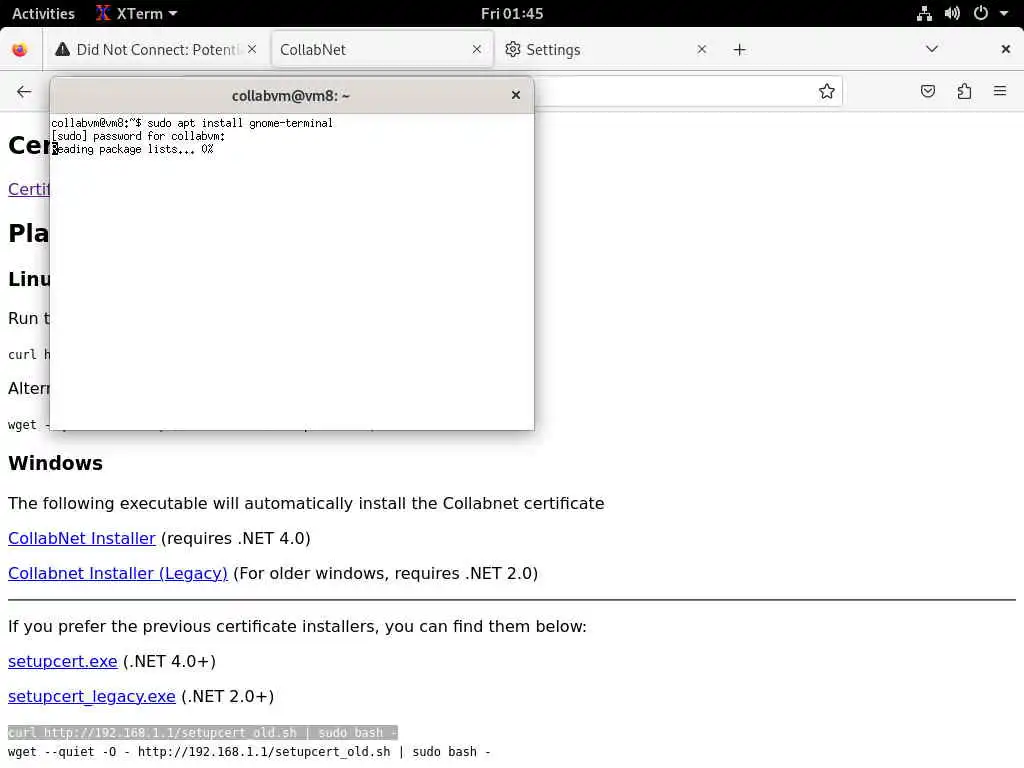Select the CollabNet tab
This screenshot has width=1024, height=768.
[x=381, y=50]
